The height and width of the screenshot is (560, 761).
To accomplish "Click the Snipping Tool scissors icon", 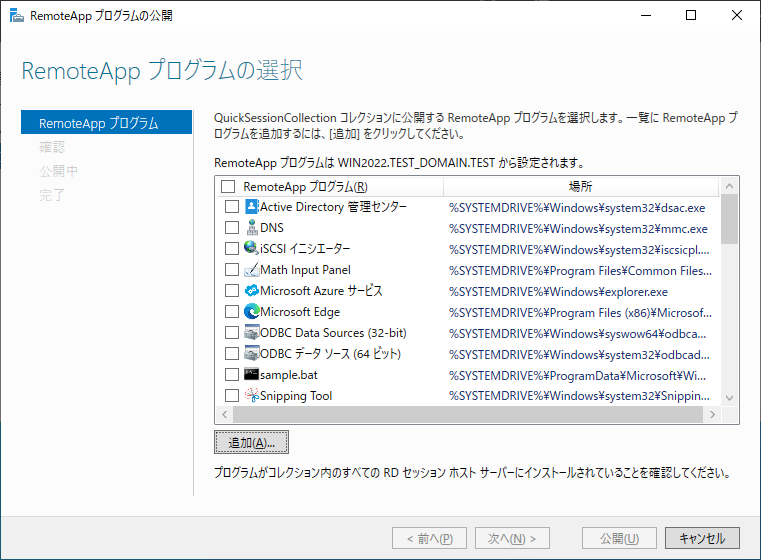I will [x=251, y=395].
